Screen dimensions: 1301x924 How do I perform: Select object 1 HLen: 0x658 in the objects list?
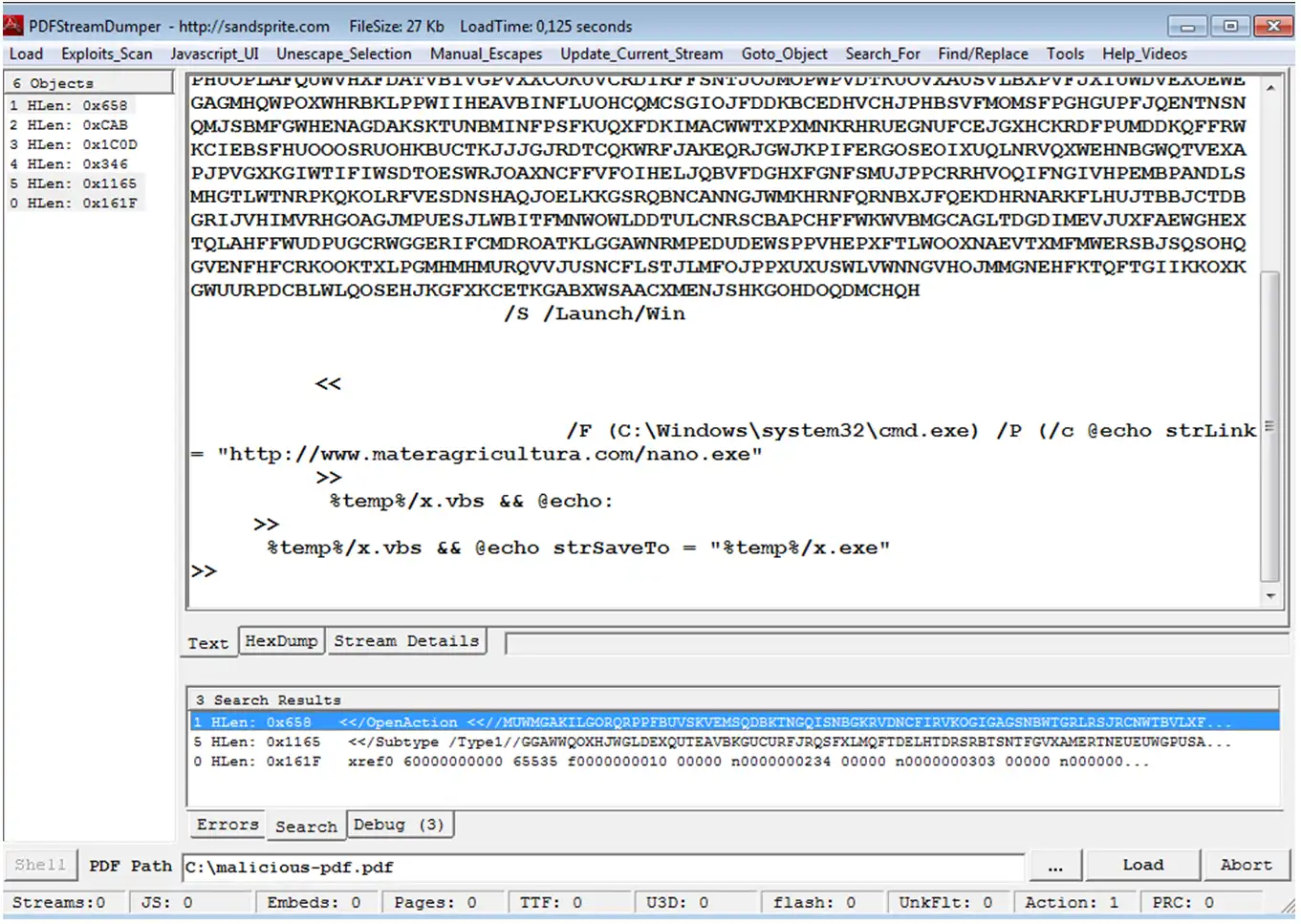(x=69, y=106)
